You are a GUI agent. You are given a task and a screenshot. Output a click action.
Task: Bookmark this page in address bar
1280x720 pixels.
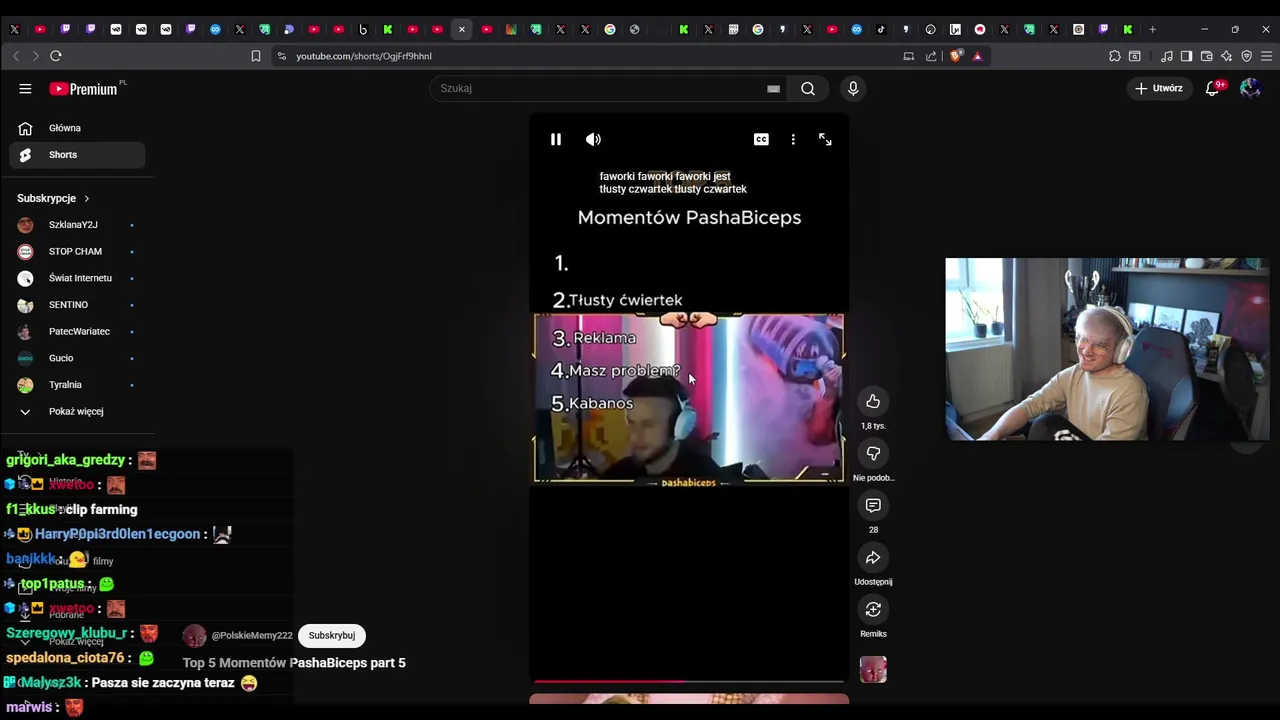[x=256, y=56]
